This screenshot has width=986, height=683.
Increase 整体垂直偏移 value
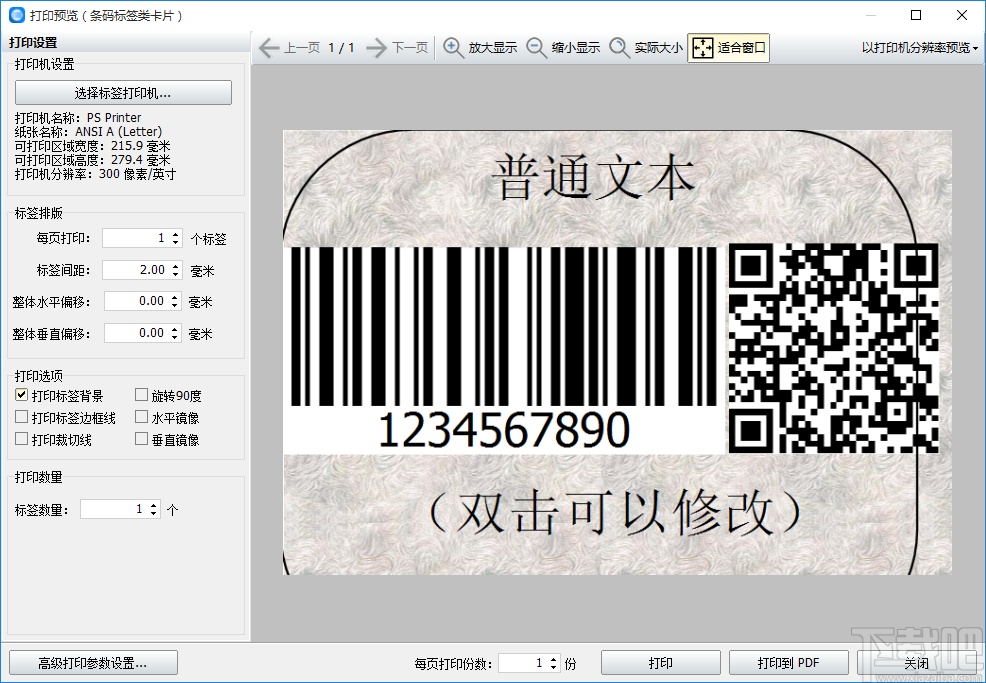pos(175,328)
